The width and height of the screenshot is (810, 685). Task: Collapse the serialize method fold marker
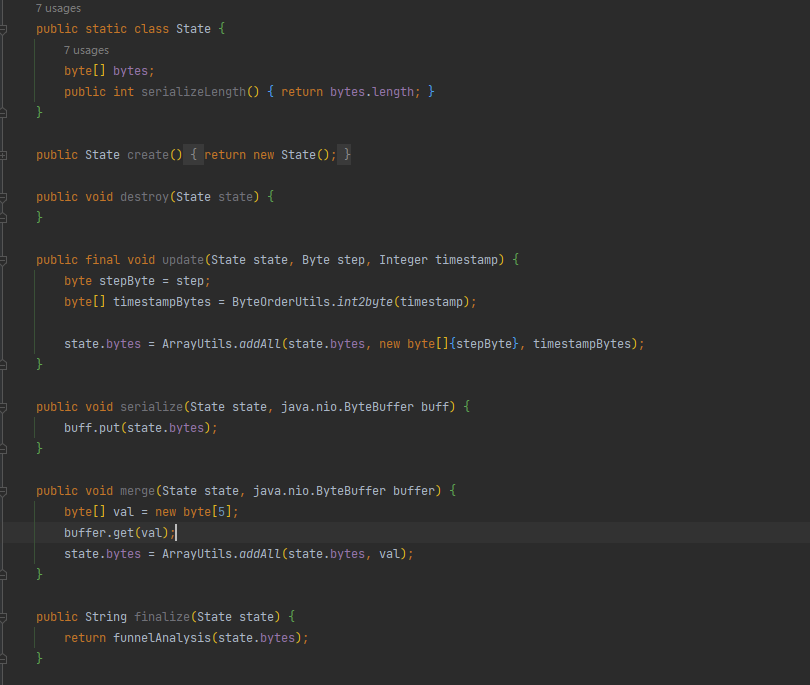pos(3,408)
